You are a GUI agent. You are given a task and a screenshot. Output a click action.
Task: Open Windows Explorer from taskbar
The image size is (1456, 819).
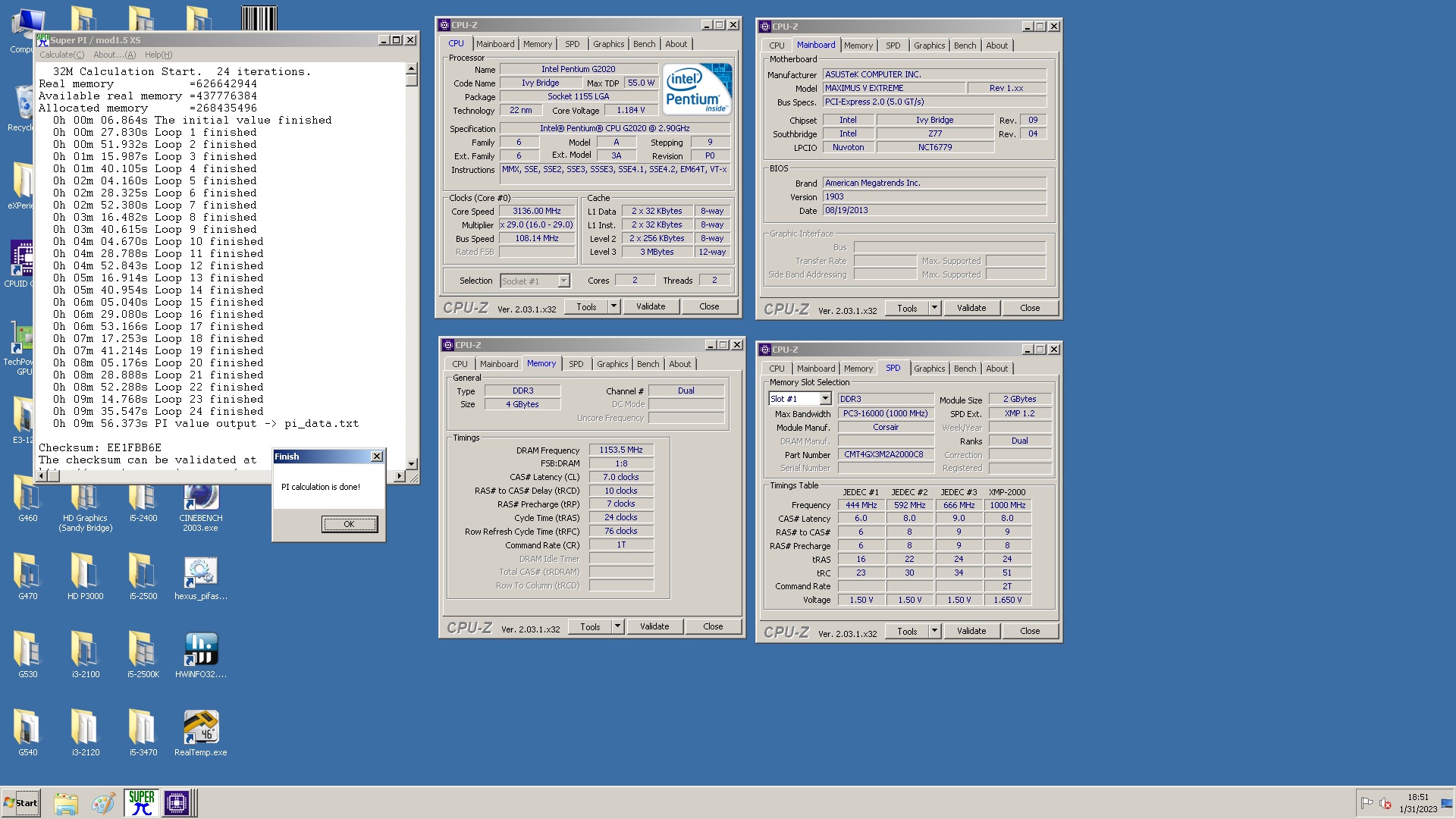(x=66, y=803)
